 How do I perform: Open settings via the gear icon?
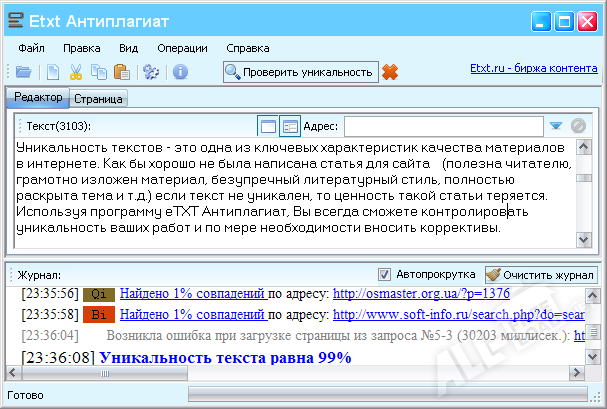pos(151,71)
